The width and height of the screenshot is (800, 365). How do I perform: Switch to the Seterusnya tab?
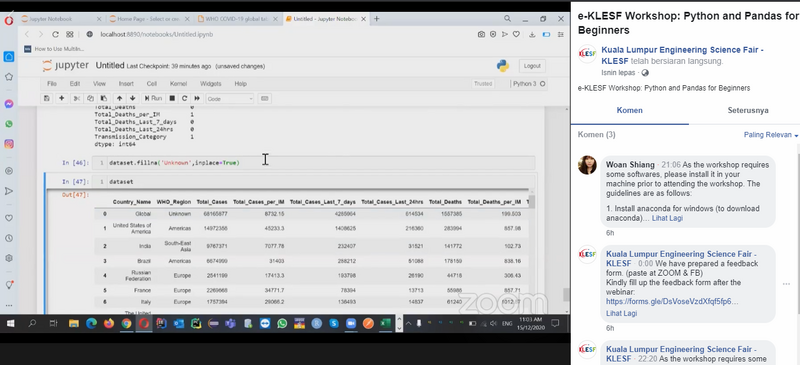click(748, 110)
